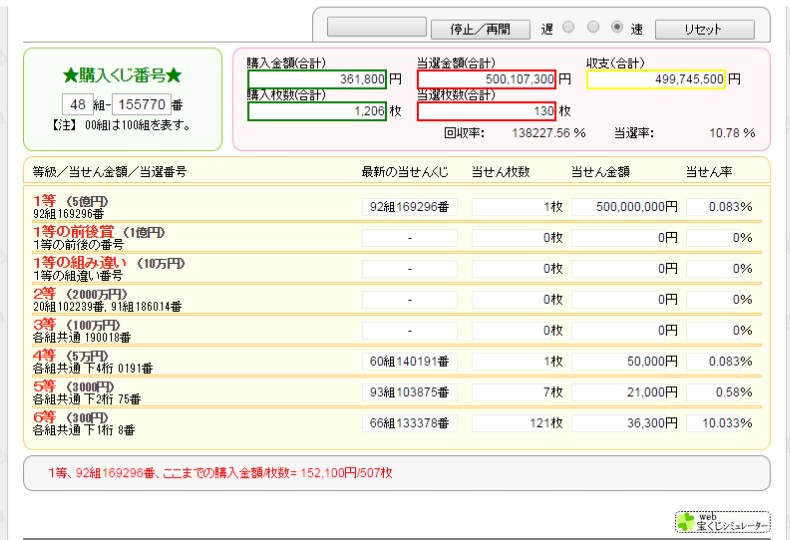Click the 1等 latest winning ticket 92組169296番
Image resolution: width=790 pixels, height=540 pixels.
click(409, 207)
